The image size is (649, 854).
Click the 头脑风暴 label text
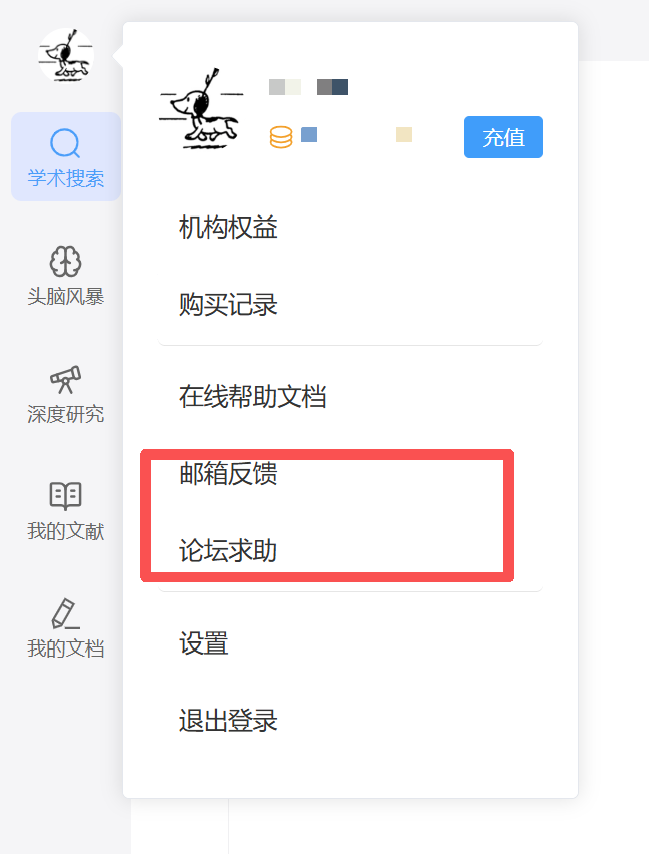click(66, 297)
